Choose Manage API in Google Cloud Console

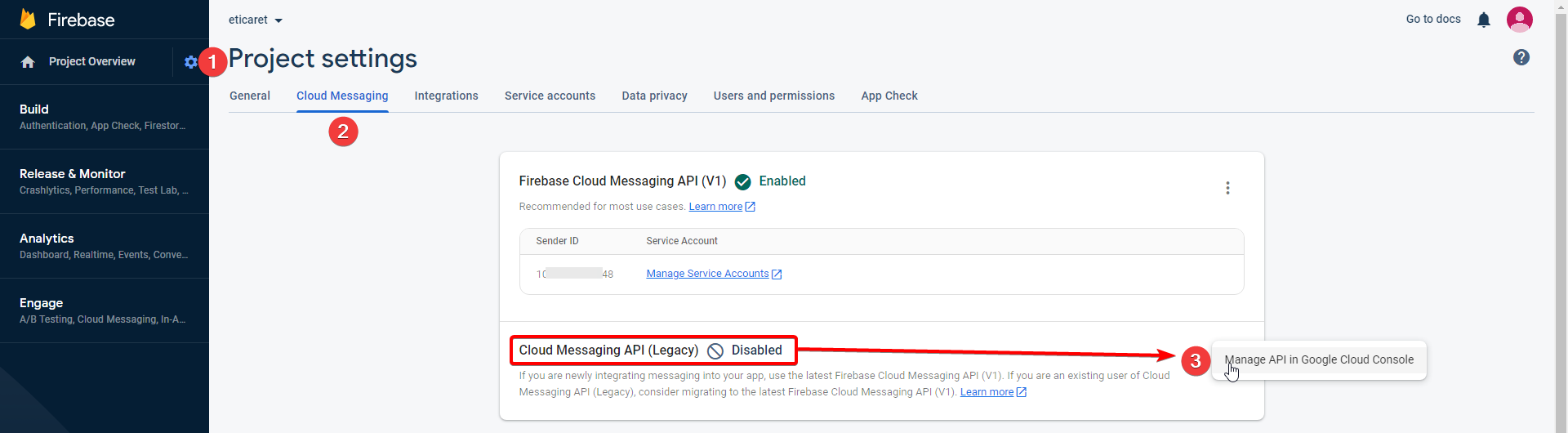click(x=1319, y=359)
